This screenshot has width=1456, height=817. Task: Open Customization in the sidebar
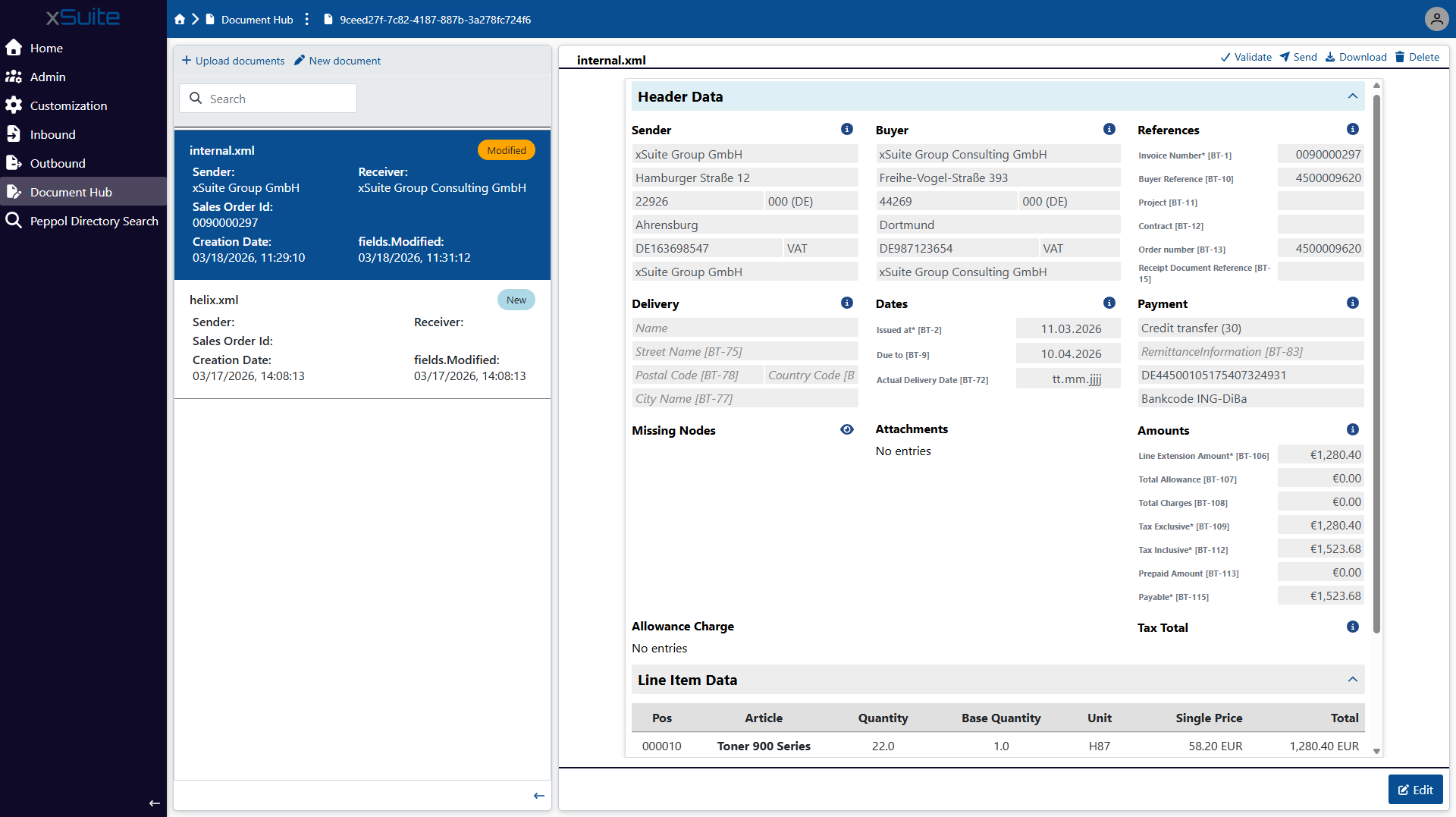[x=83, y=105]
